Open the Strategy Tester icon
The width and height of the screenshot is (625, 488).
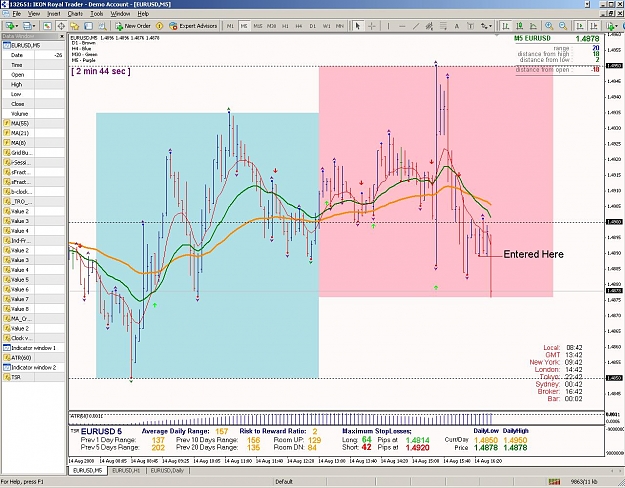[x=102, y=26]
